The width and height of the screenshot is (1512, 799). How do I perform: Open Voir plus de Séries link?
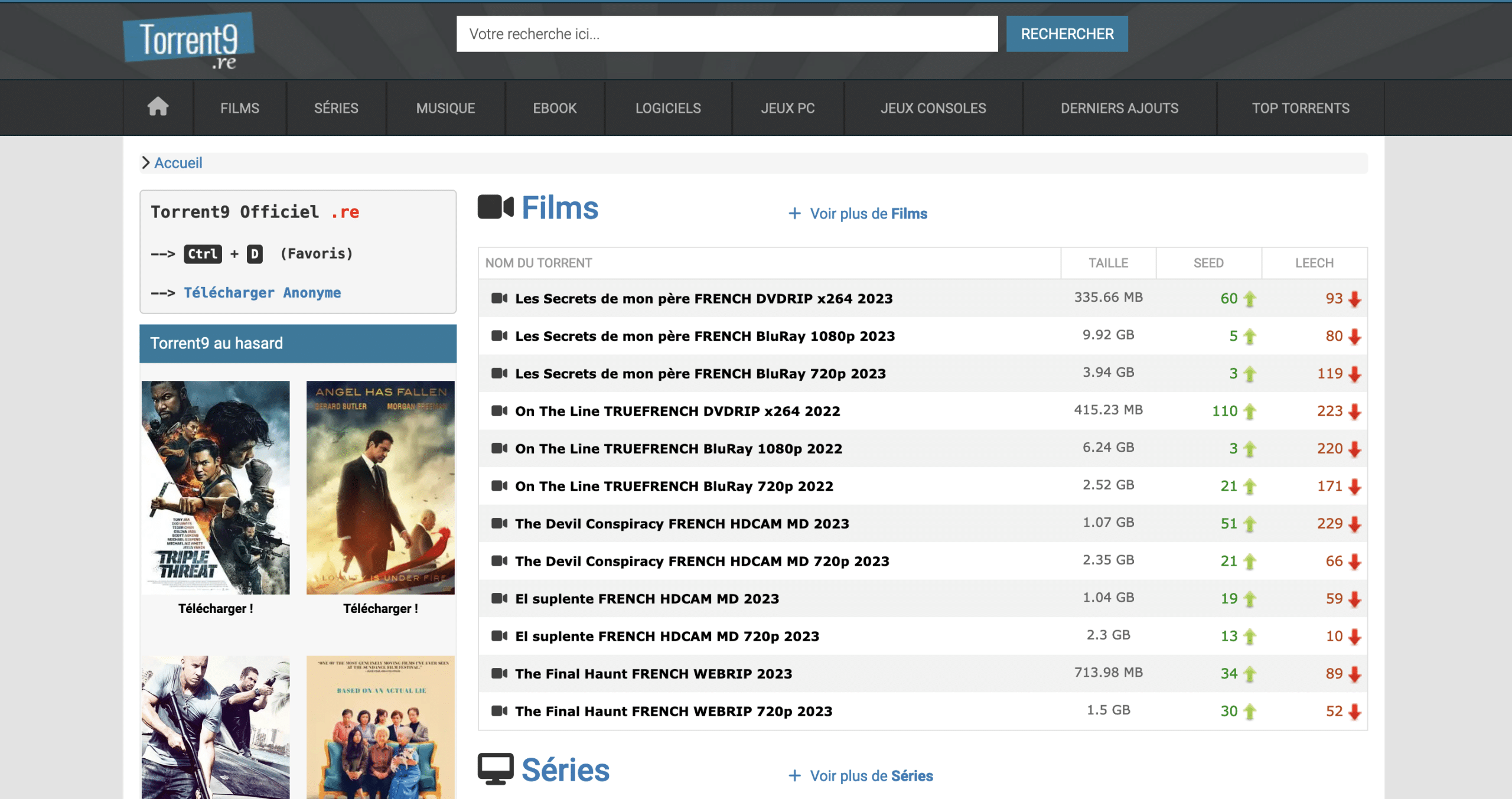click(871, 775)
